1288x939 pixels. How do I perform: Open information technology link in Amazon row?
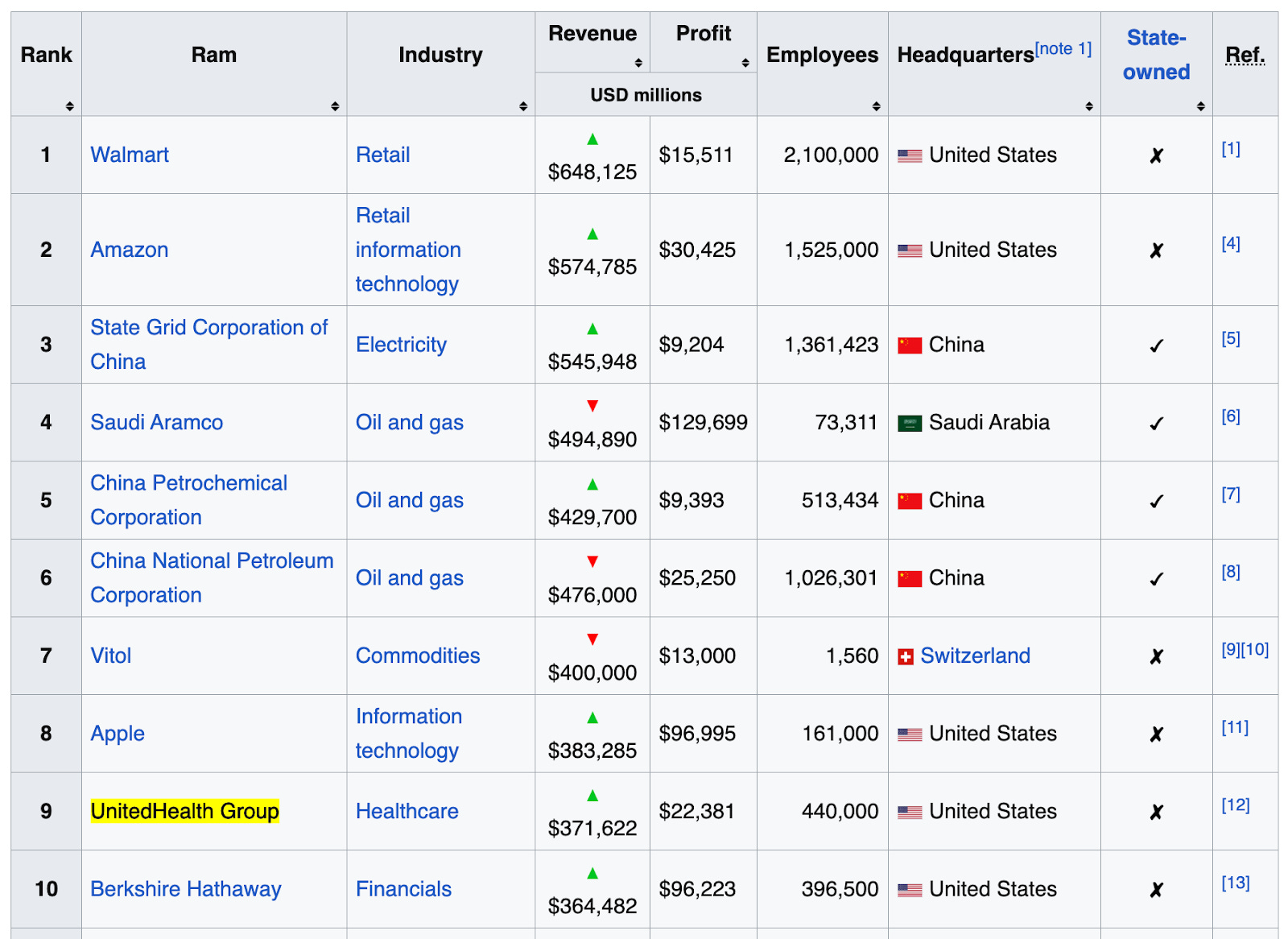[x=408, y=267]
